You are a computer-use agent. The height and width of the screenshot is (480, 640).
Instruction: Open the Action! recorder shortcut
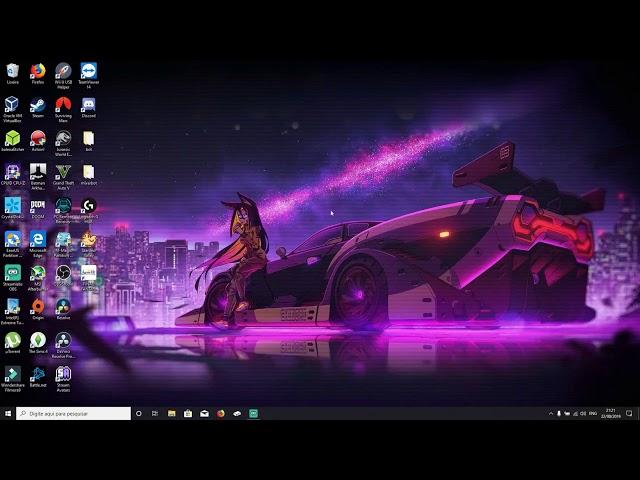[x=38, y=141]
